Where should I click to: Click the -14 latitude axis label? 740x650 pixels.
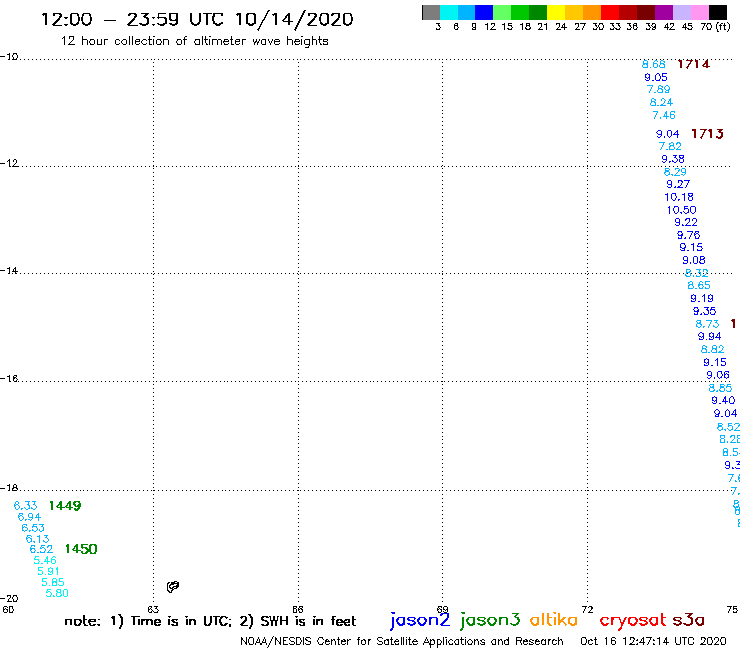[9, 270]
